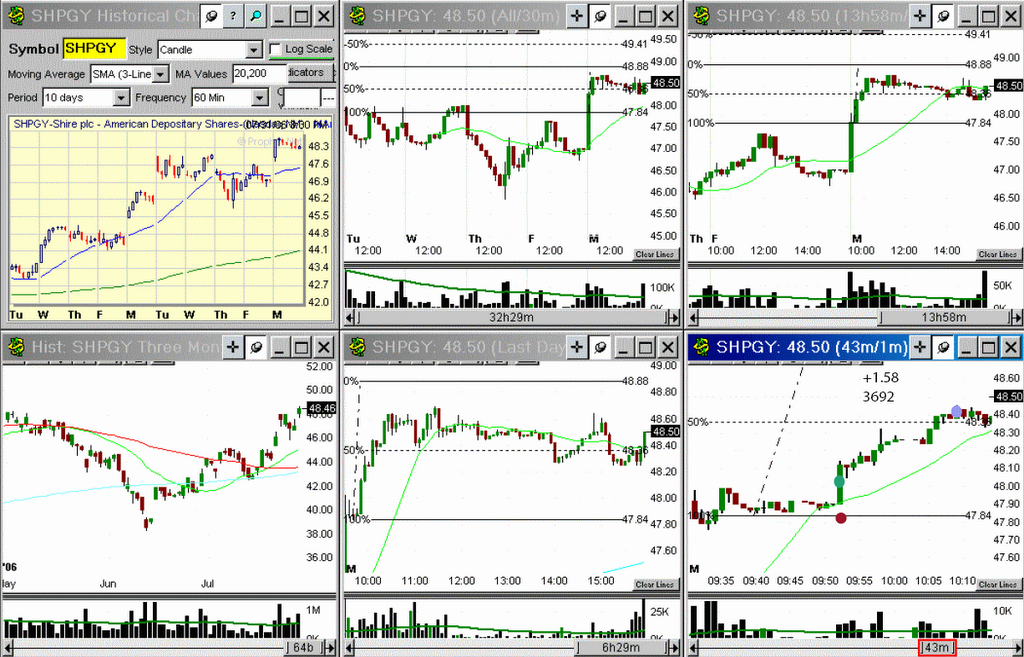Click the 6h29m time range scrollbar thumb
This screenshot has width=1024, height=657.
[x=620, y=648]
